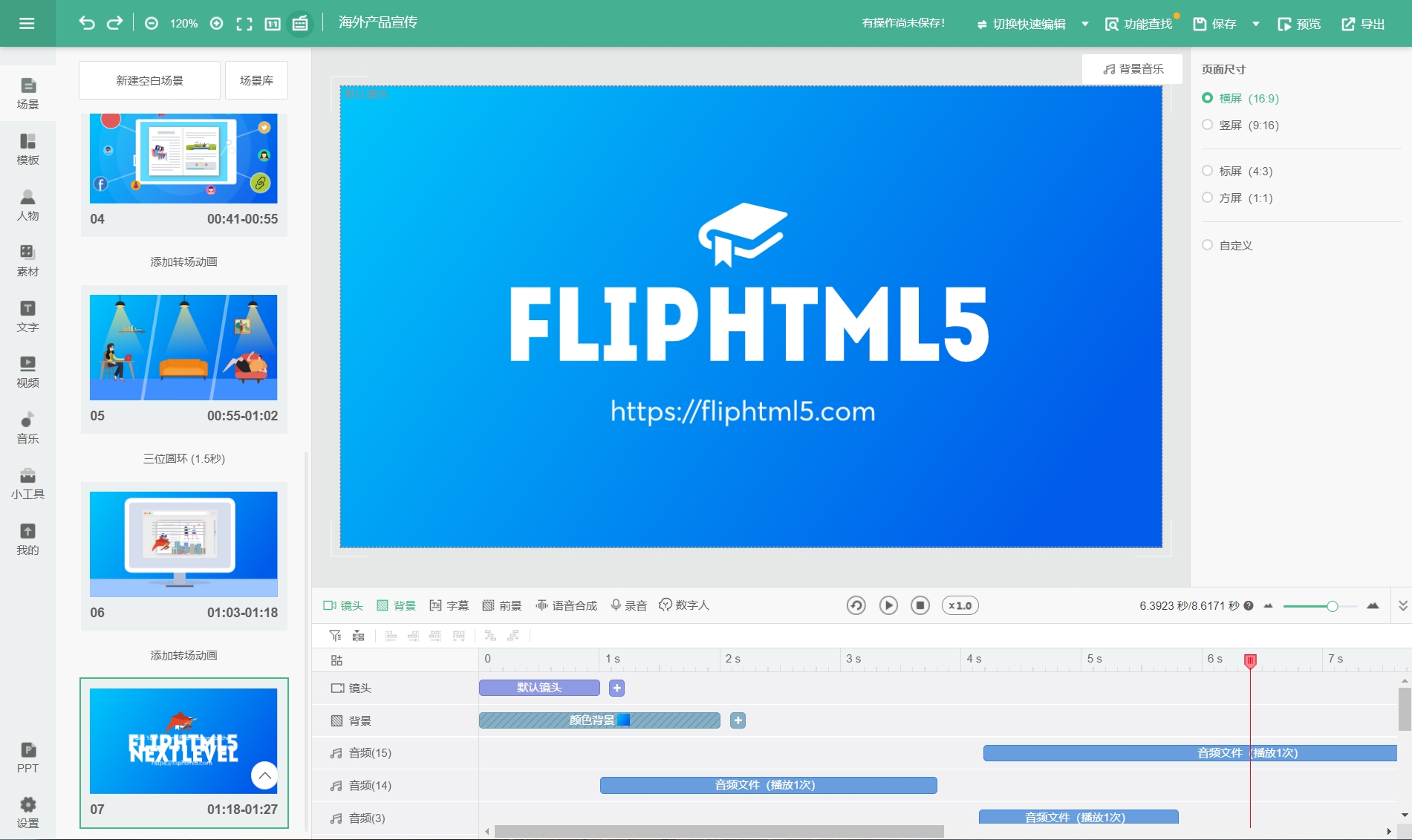The height and width of the screenshot is (840, 1412).
Task: Open 语音合成 speech synthesis tab
Action: (567, 606)
